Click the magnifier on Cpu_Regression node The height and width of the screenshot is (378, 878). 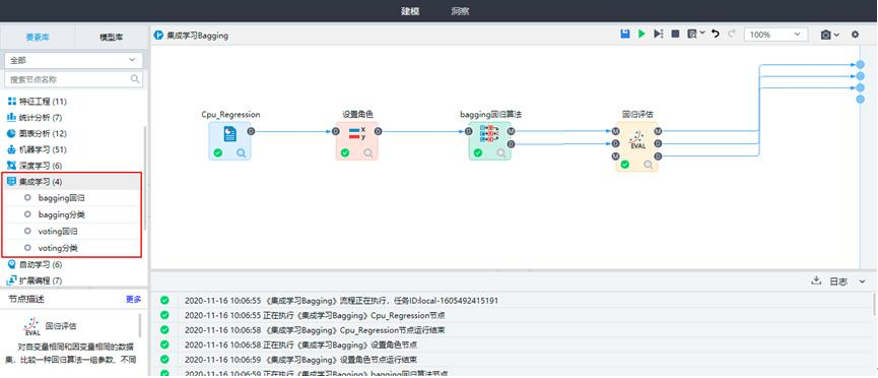(x=241, y=152)
